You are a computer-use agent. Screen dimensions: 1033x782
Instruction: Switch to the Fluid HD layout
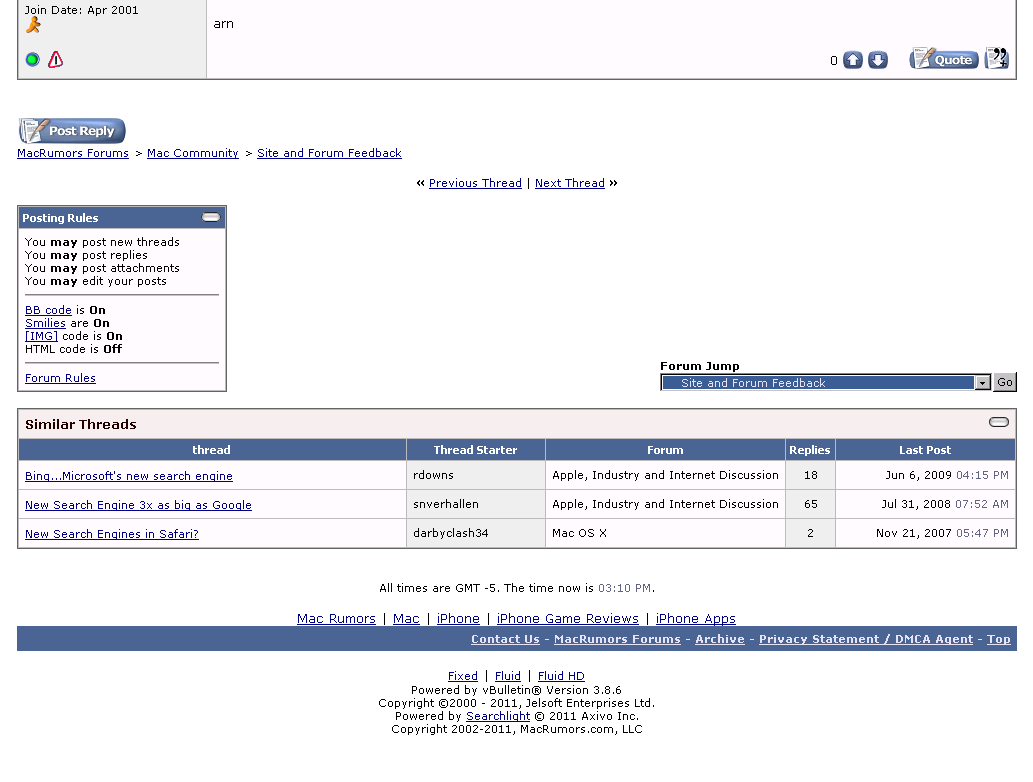point(561,676)
